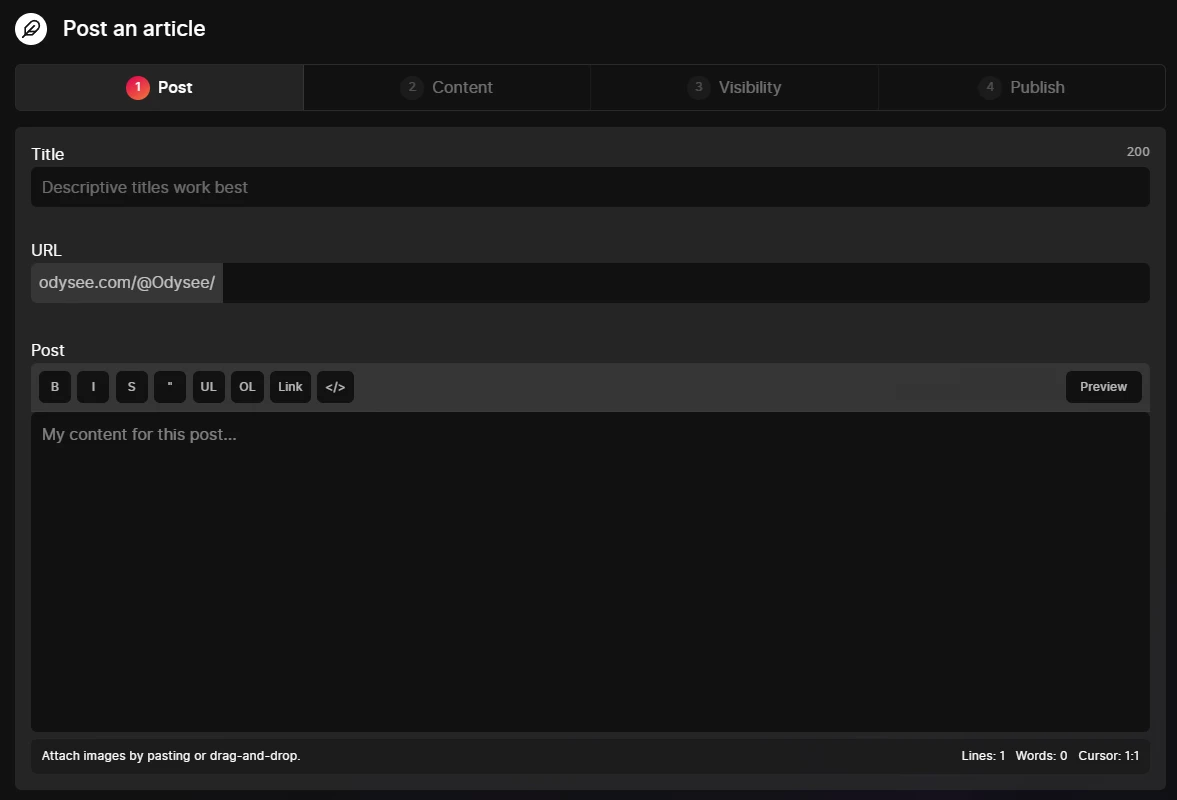Insert code block with the </> button
The image size is (1177, 800).
[x=335, y=387]
